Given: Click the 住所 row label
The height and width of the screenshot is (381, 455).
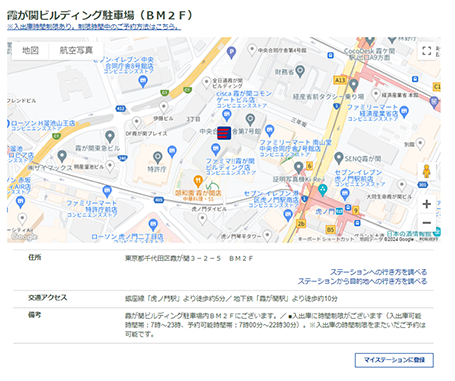Looking at the screenshot, I should [34, 257].
